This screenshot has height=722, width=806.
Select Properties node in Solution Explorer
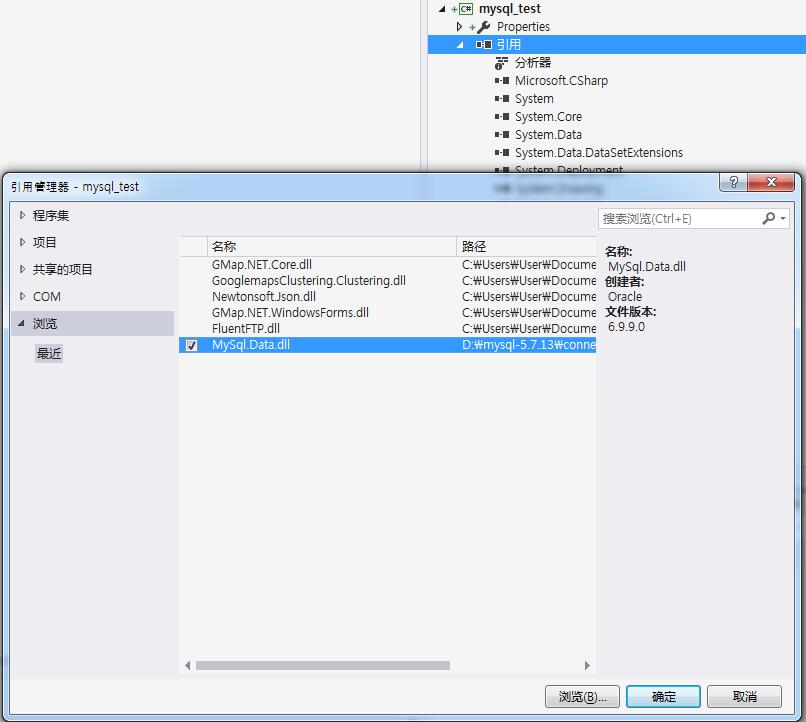[523, 27]
